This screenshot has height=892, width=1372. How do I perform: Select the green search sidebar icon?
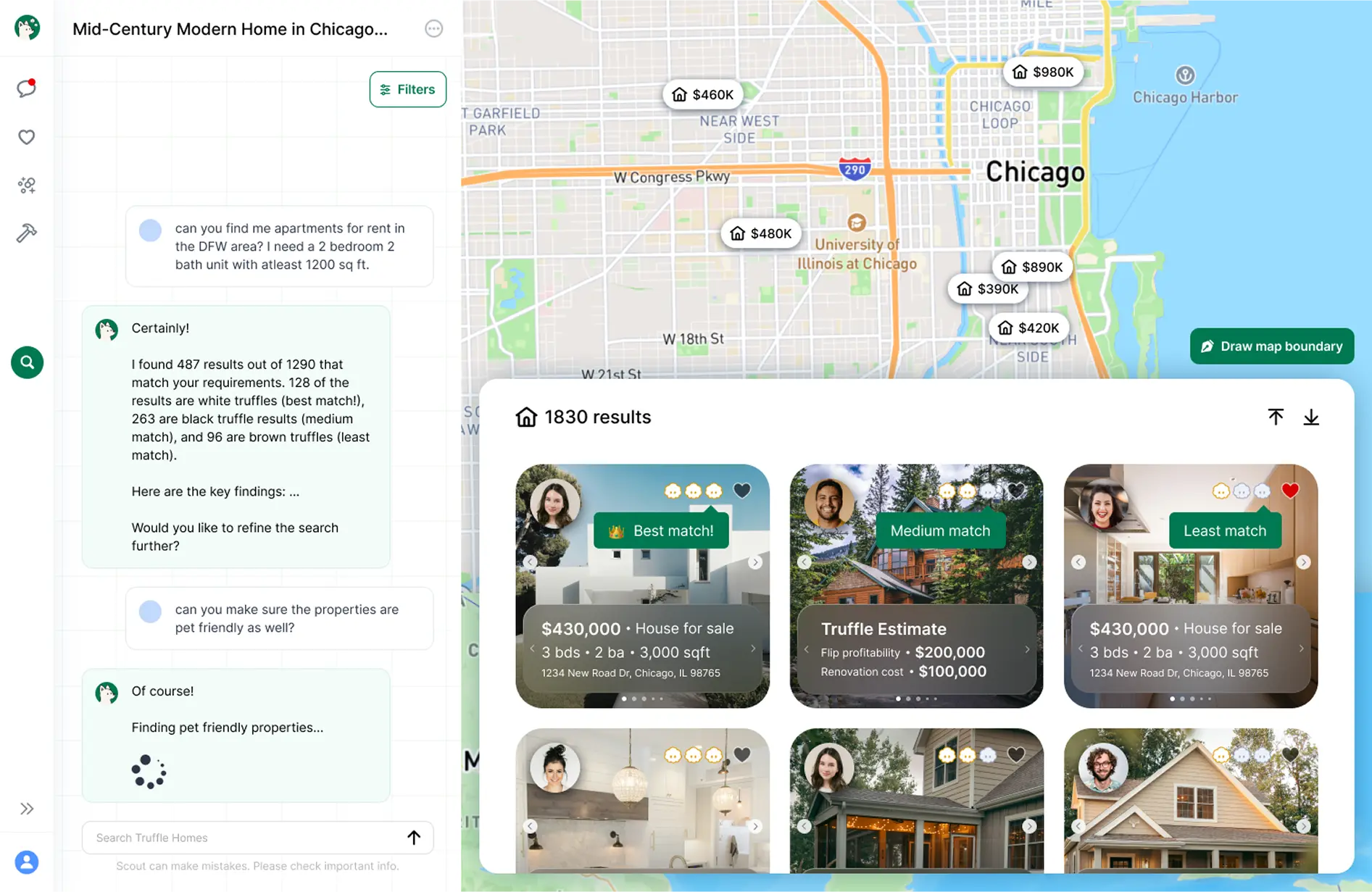(x=27, y=362)
